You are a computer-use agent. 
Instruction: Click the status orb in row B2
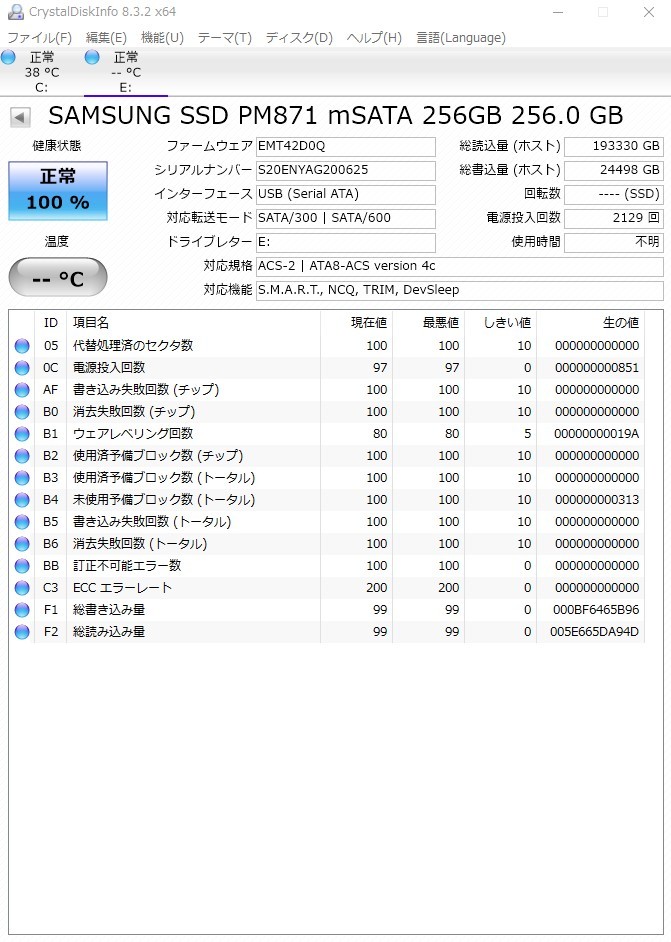click(22, 456)
